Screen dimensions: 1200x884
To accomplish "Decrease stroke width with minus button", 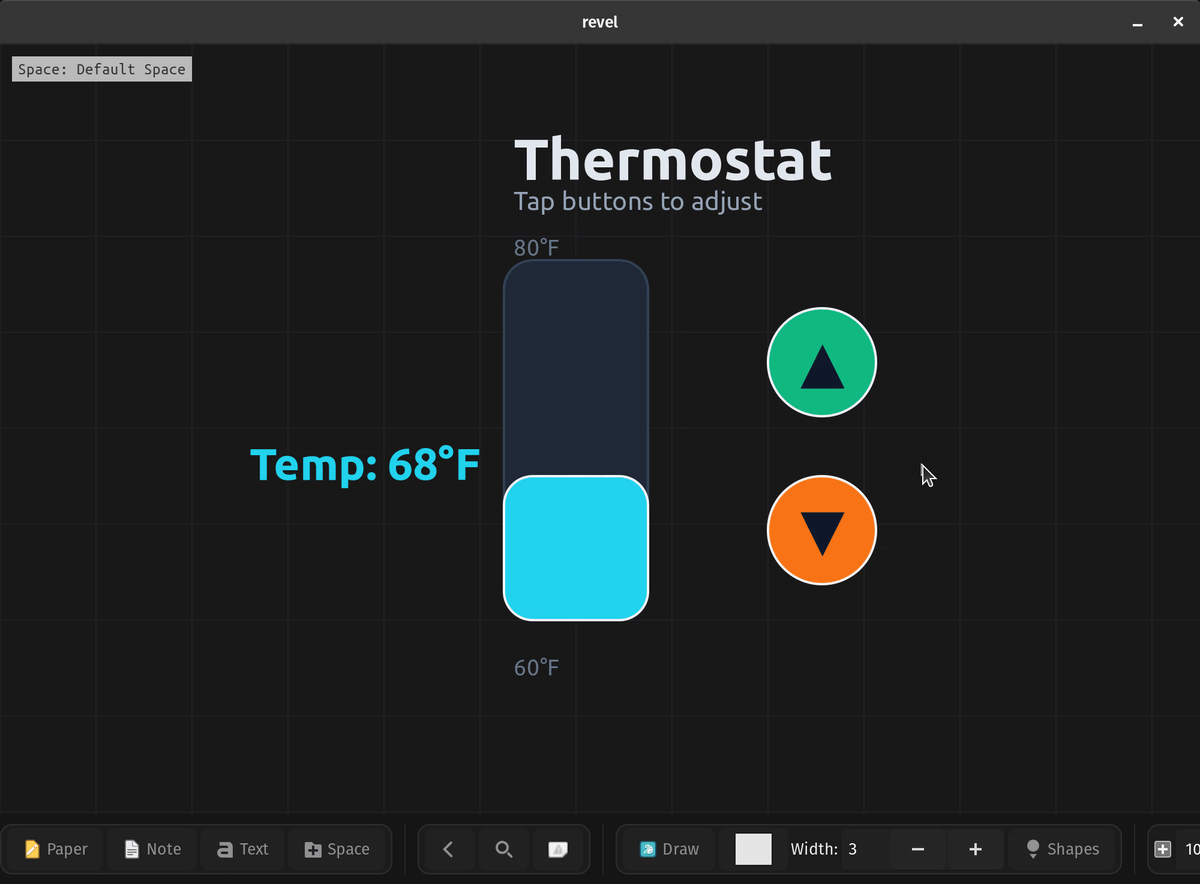I will click(x=918, y=849).
